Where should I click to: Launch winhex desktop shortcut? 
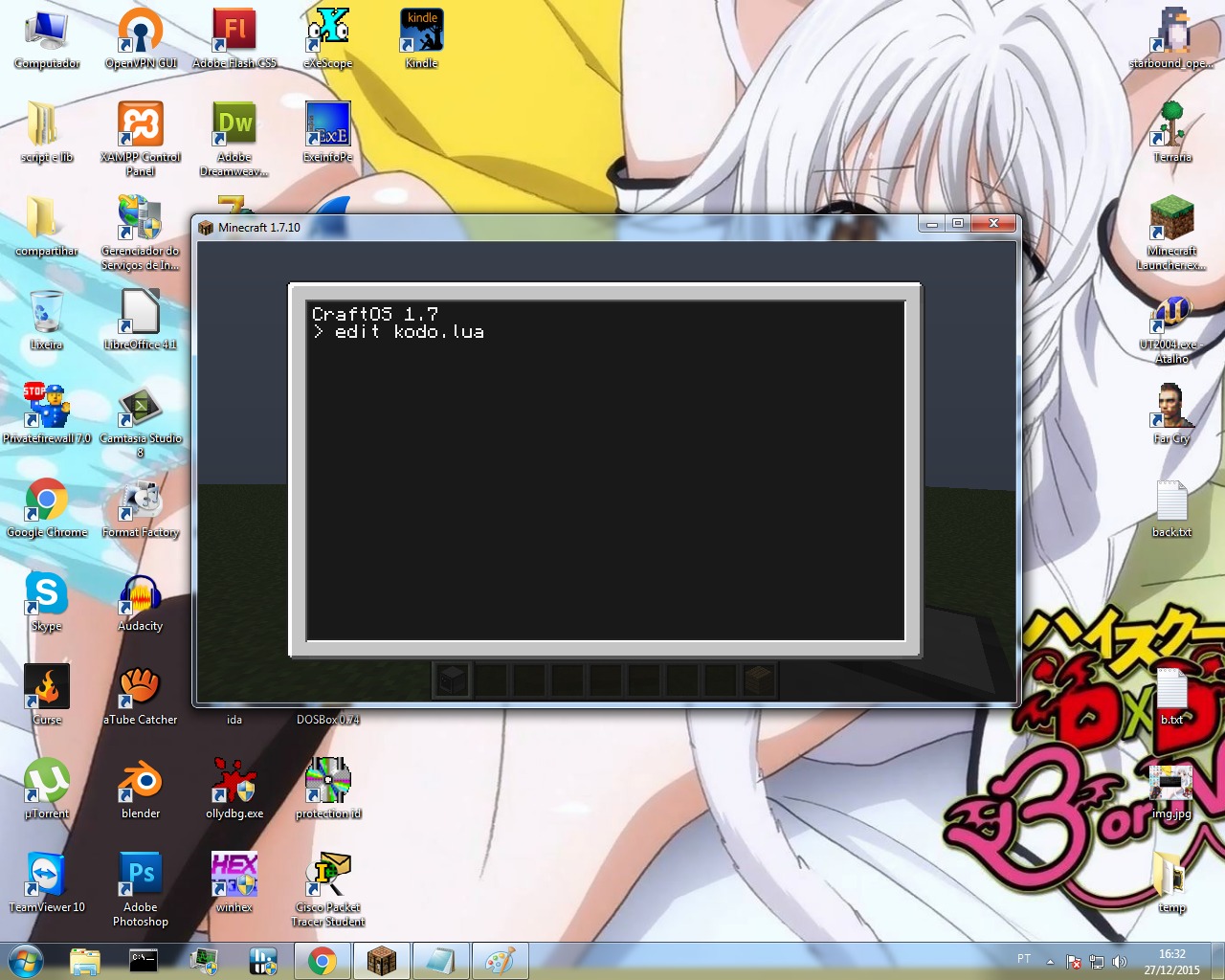(234, 882)
